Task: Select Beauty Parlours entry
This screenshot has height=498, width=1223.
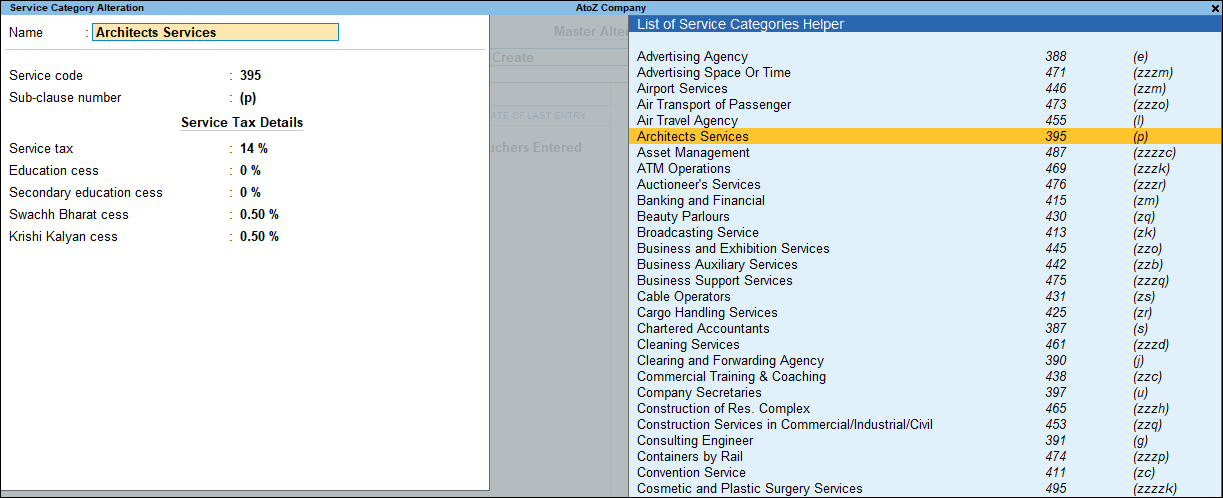Action: tap(925, 216)
